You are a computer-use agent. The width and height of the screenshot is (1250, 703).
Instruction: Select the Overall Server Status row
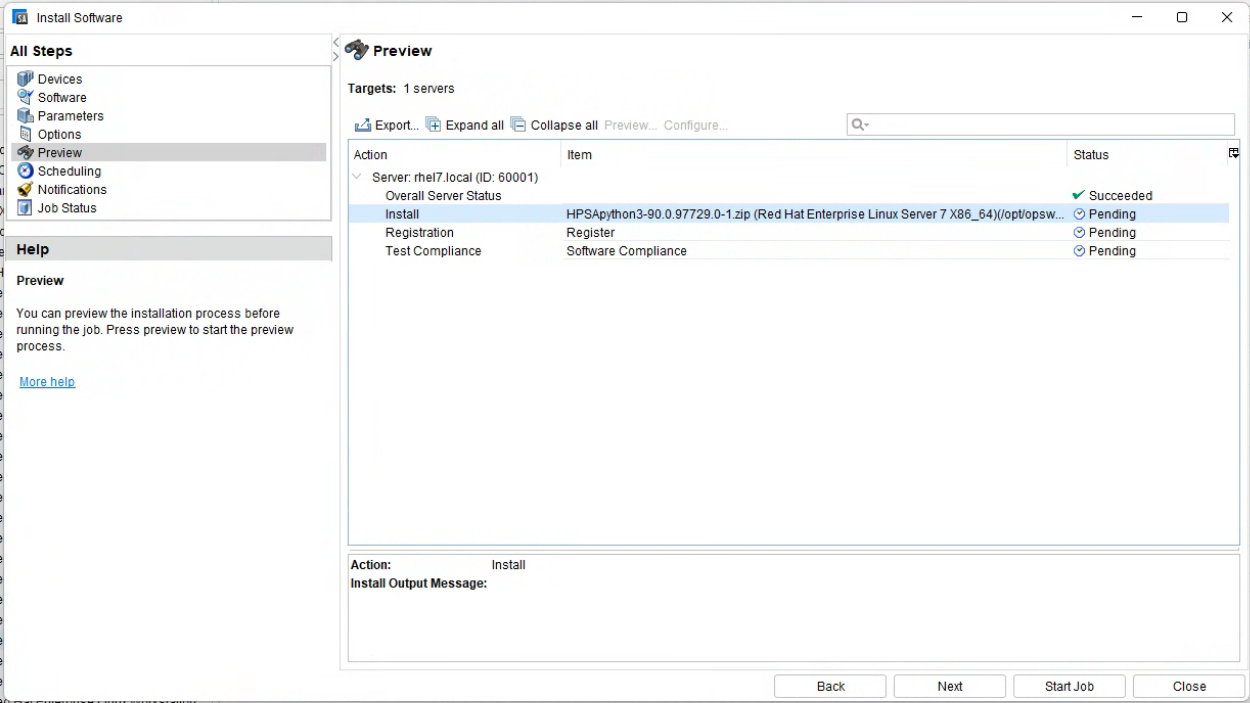(x=789, y=195)
